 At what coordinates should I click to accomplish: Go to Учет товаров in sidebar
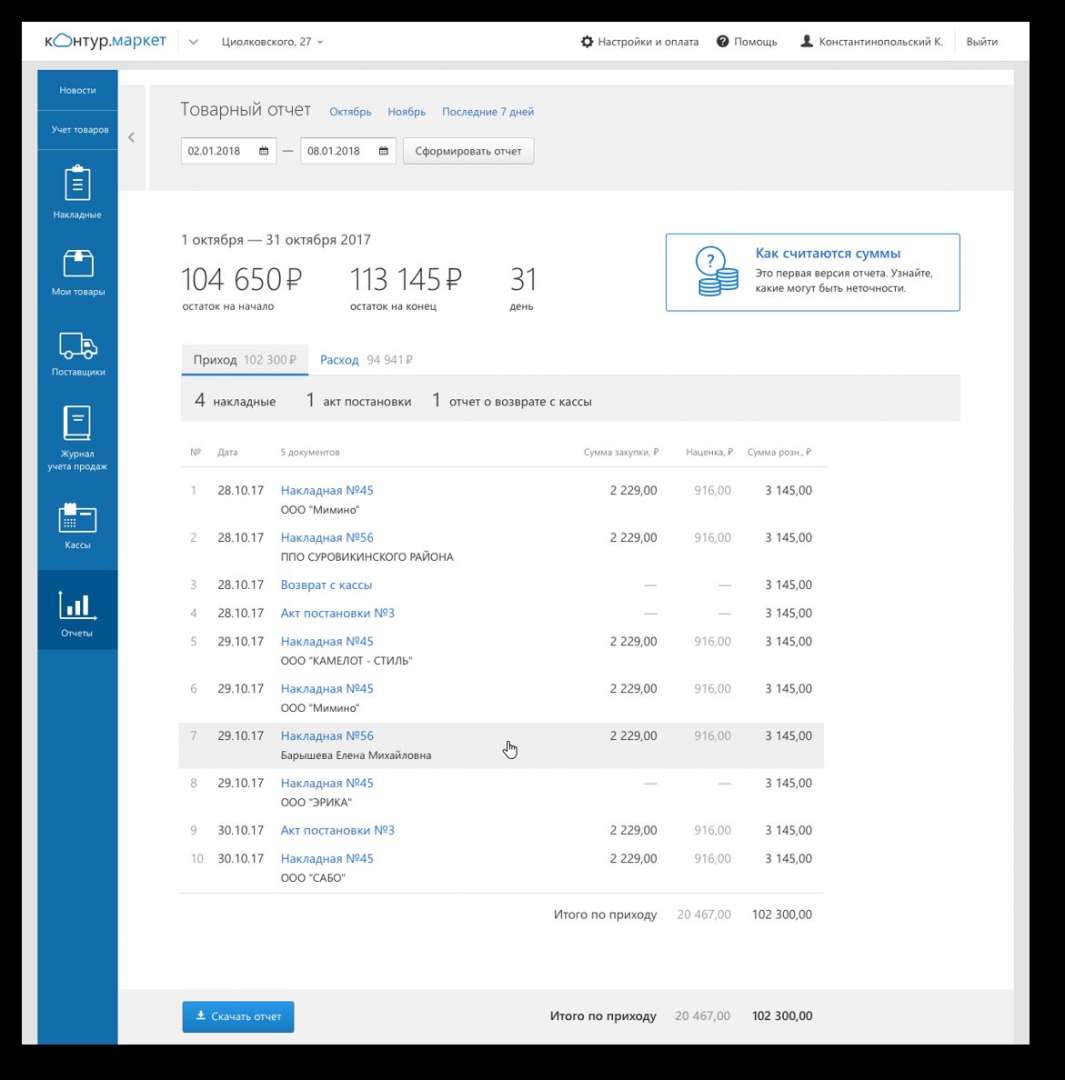pos(80,129)
